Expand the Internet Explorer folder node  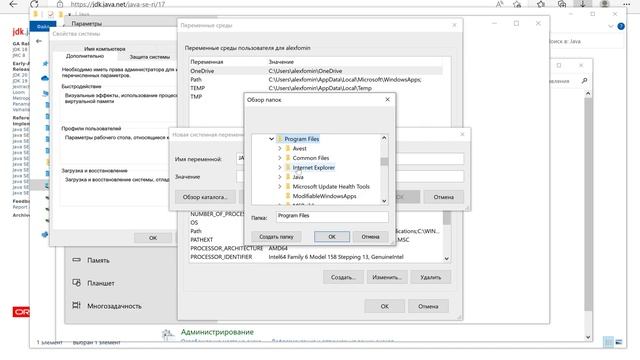coord(280,167)
